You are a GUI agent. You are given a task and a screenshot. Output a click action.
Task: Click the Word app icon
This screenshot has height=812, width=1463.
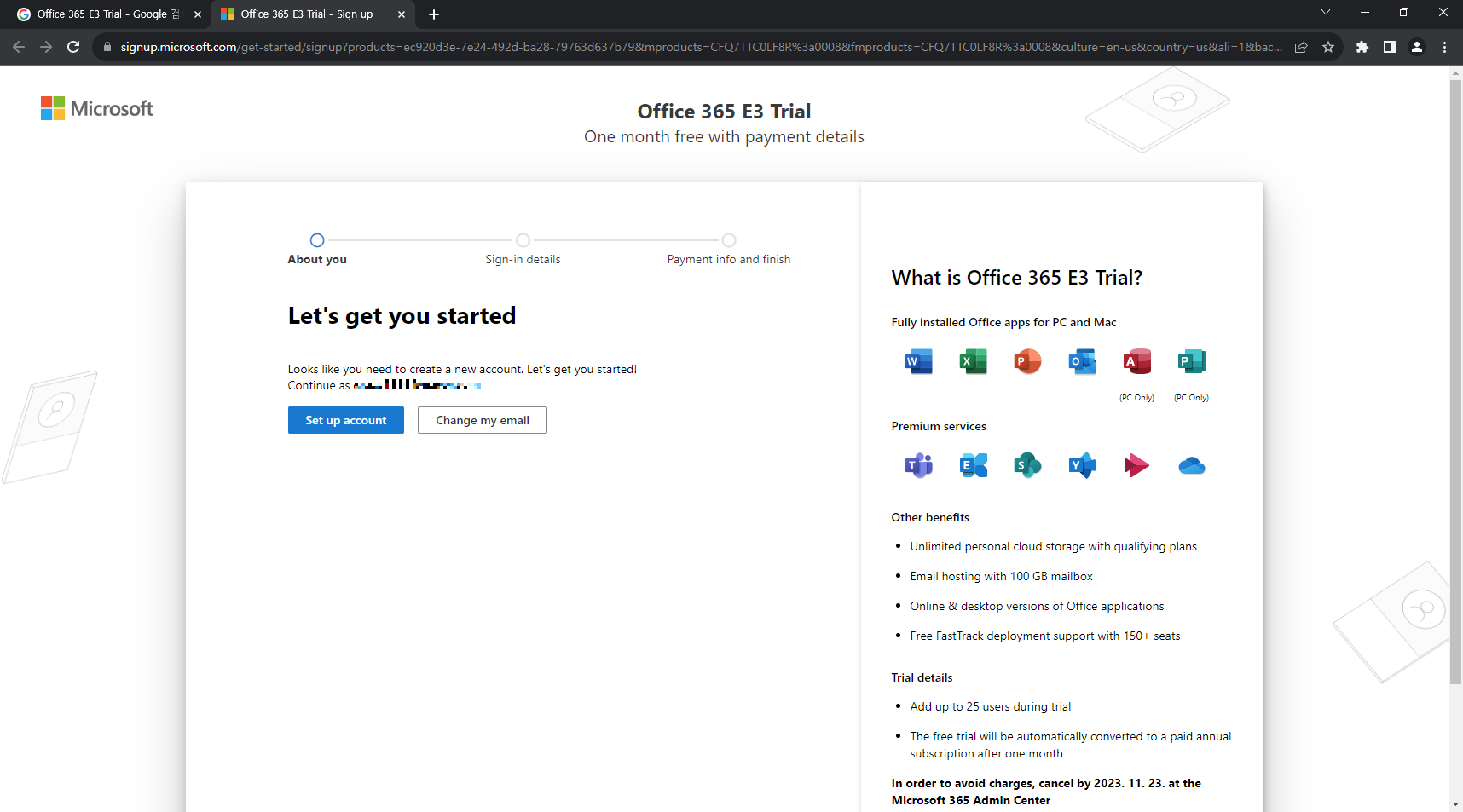pyautogui.click(x=918, y=361)
